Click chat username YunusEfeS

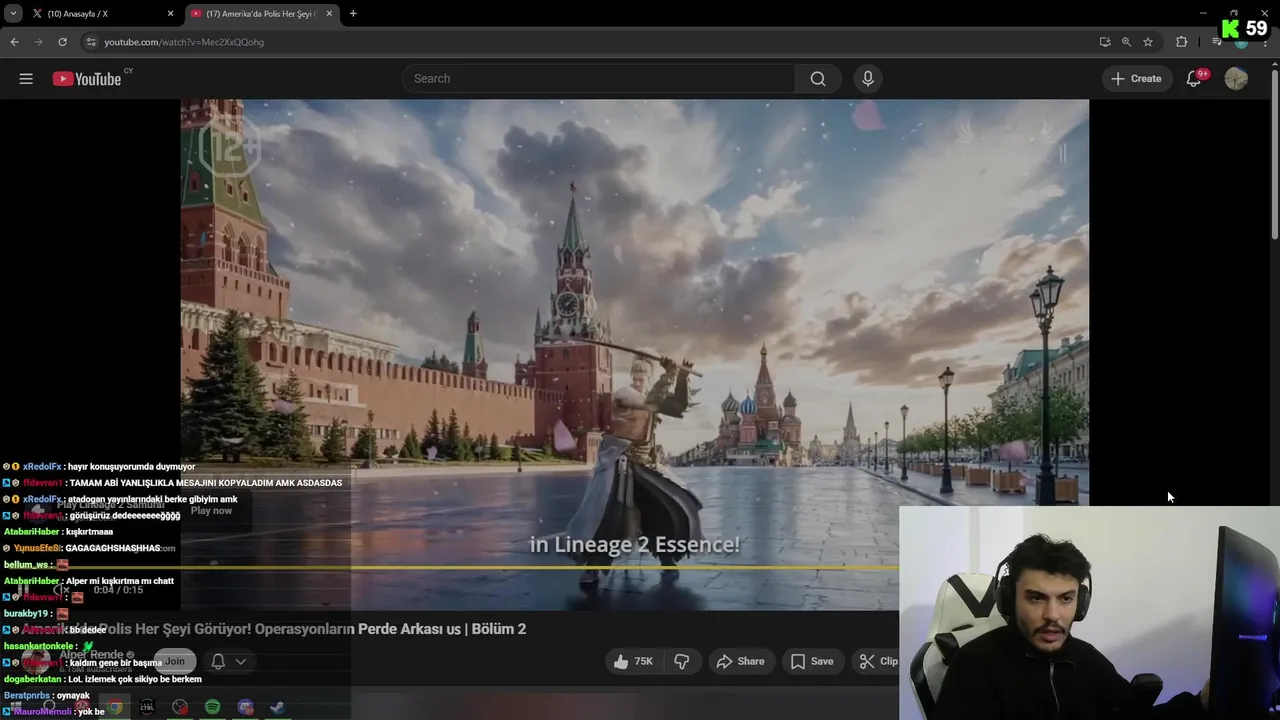click(37, 548)
